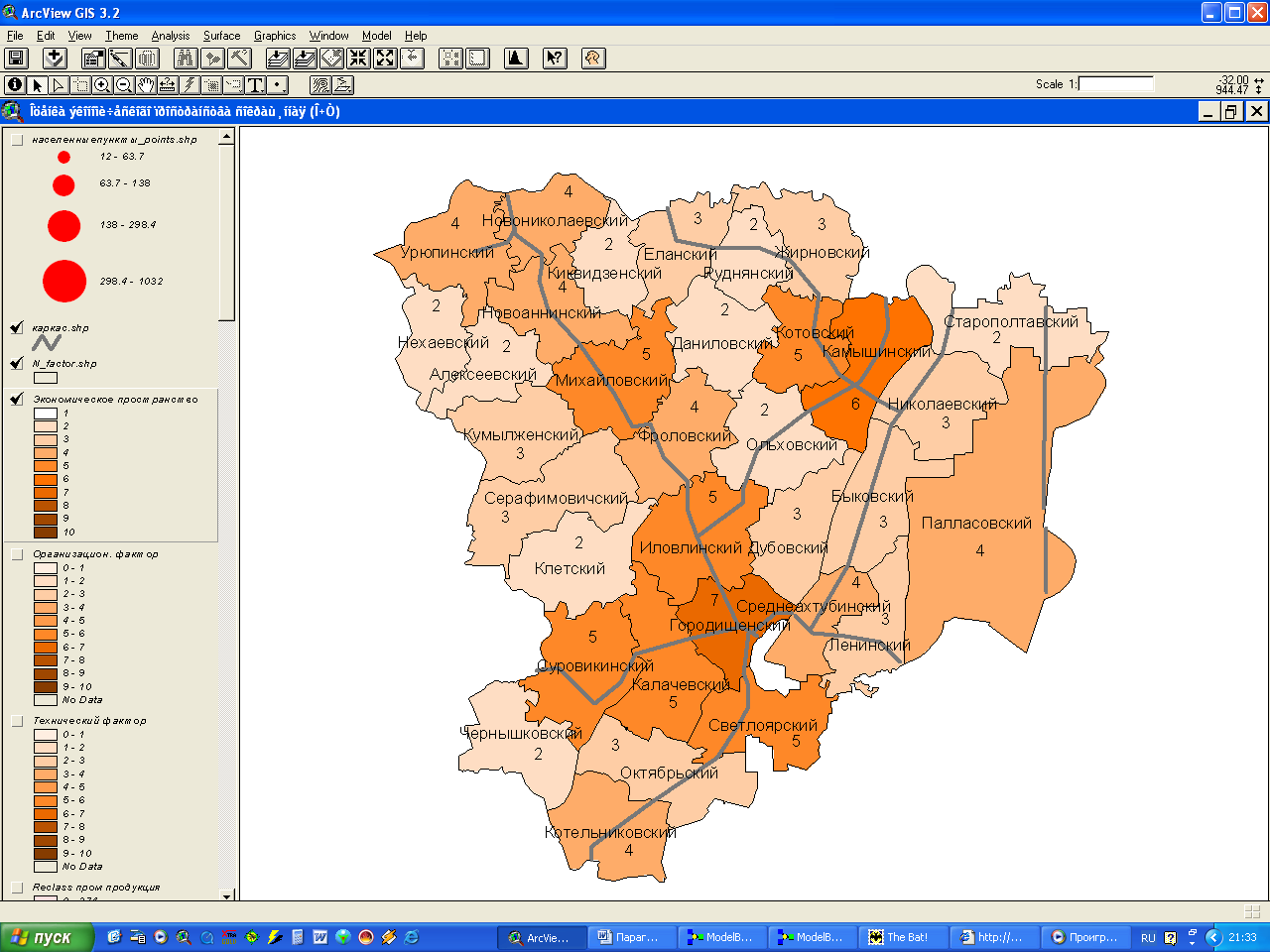Click the RU language indicator
The height and width of the screenshot is (952, 1270).
point(1148,938)
